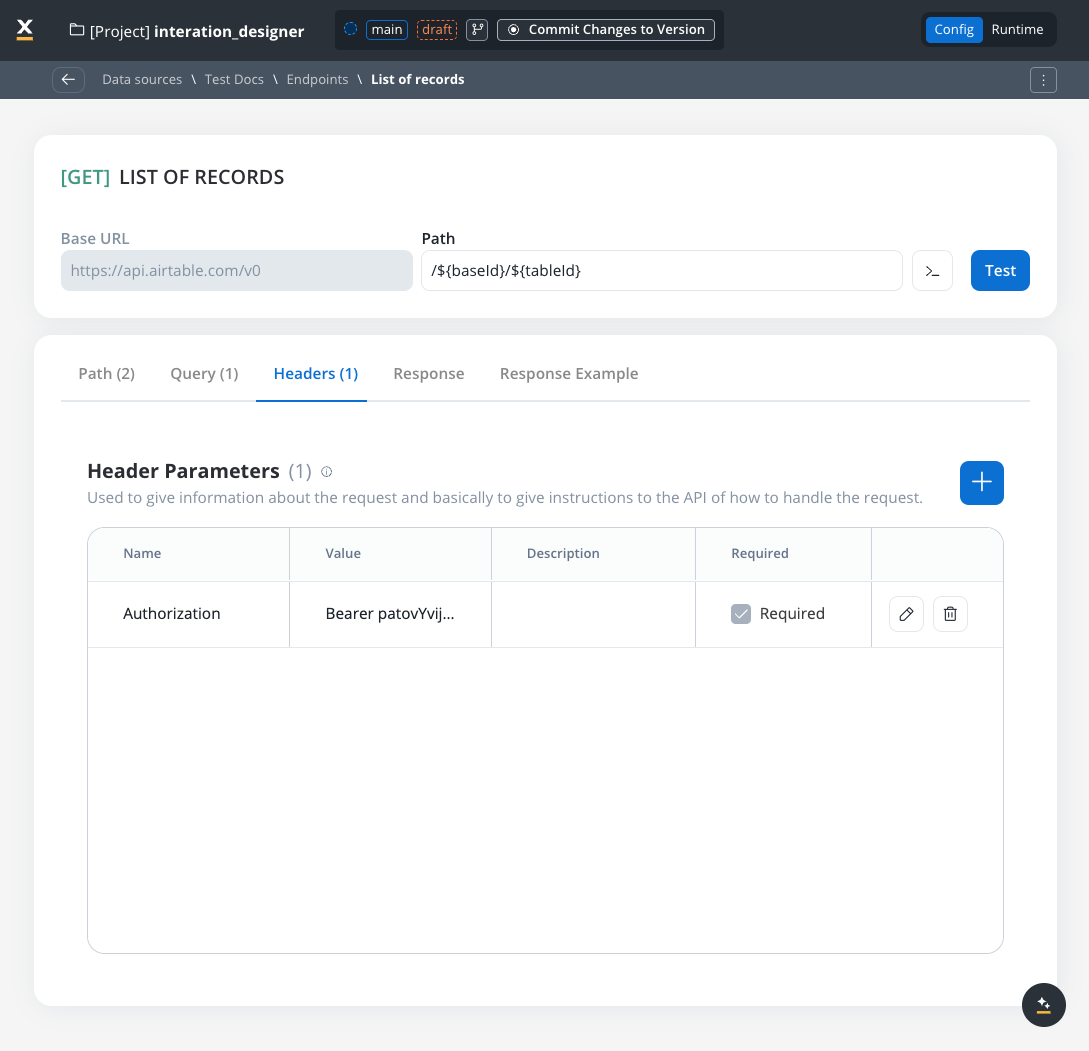This screenshot has height=1051, width=1089.
Task: Open the three-dot options menu
Action: pyautogui.click(x=1043, y=80)
